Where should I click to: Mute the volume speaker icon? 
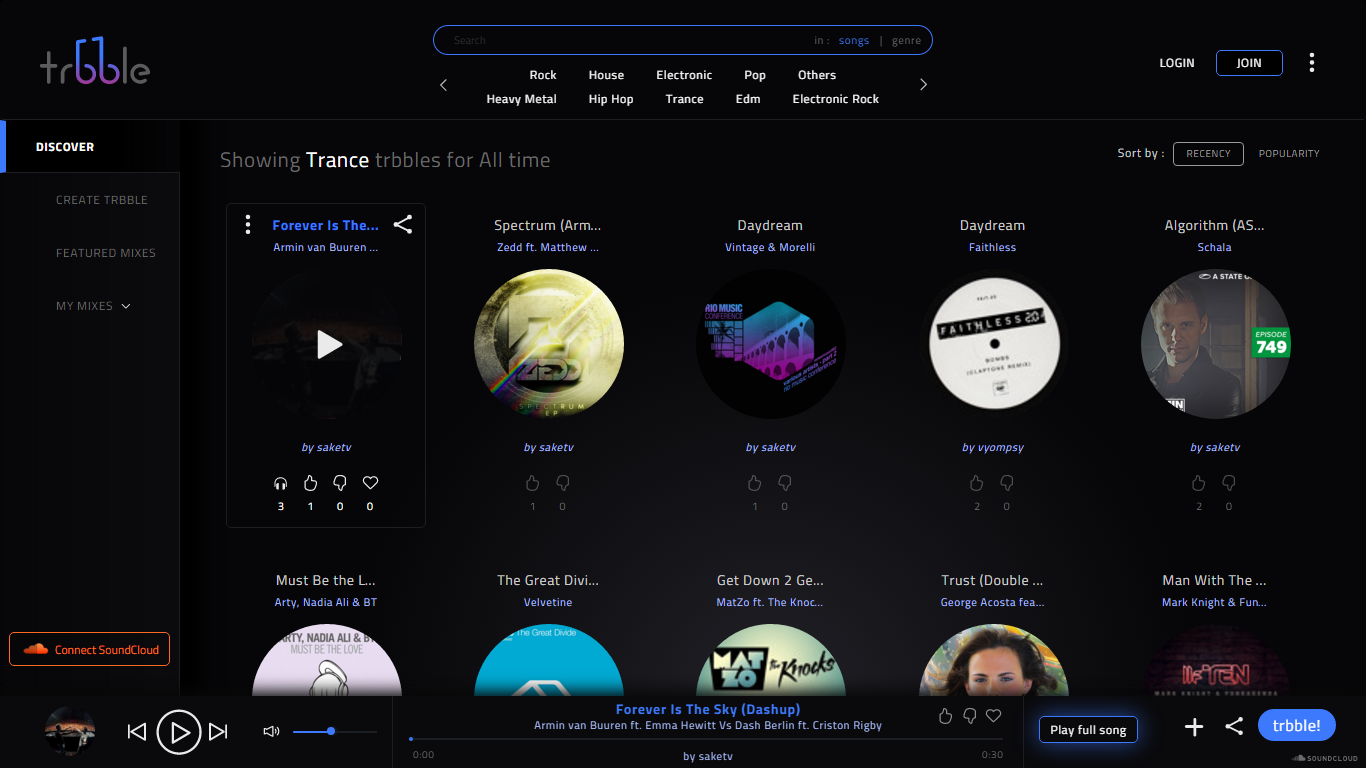tap(271, 732)
